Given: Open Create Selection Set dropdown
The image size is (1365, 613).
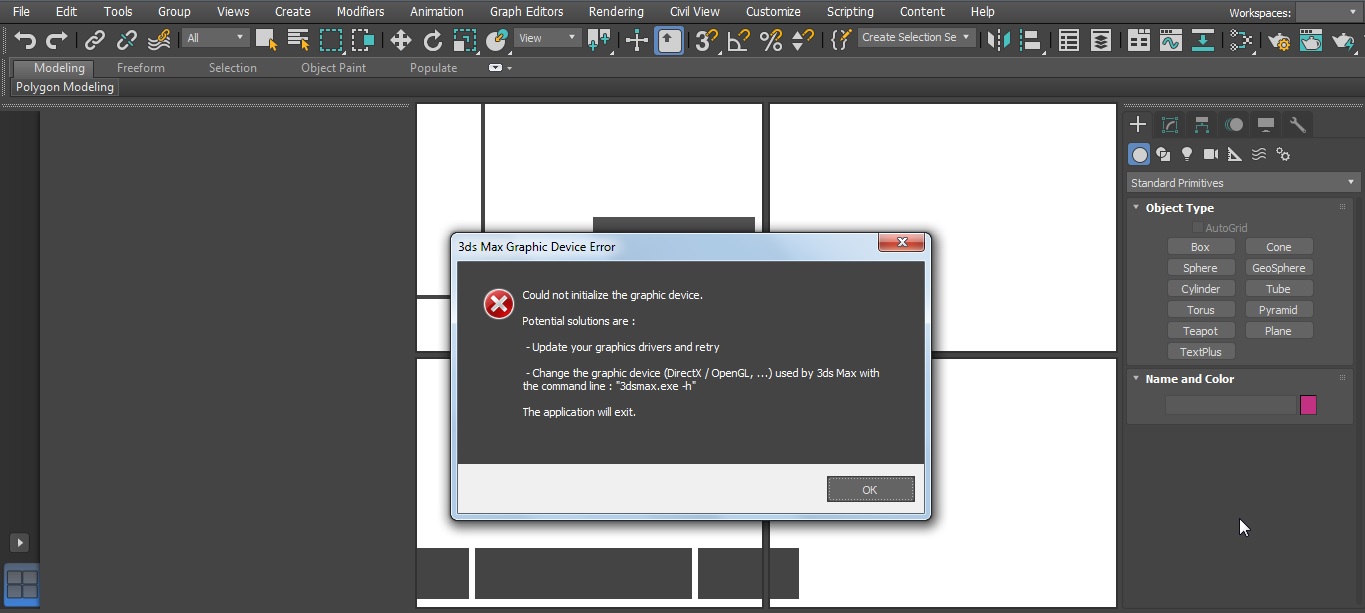Looking at the screenshot, I should tap(916, 37).
